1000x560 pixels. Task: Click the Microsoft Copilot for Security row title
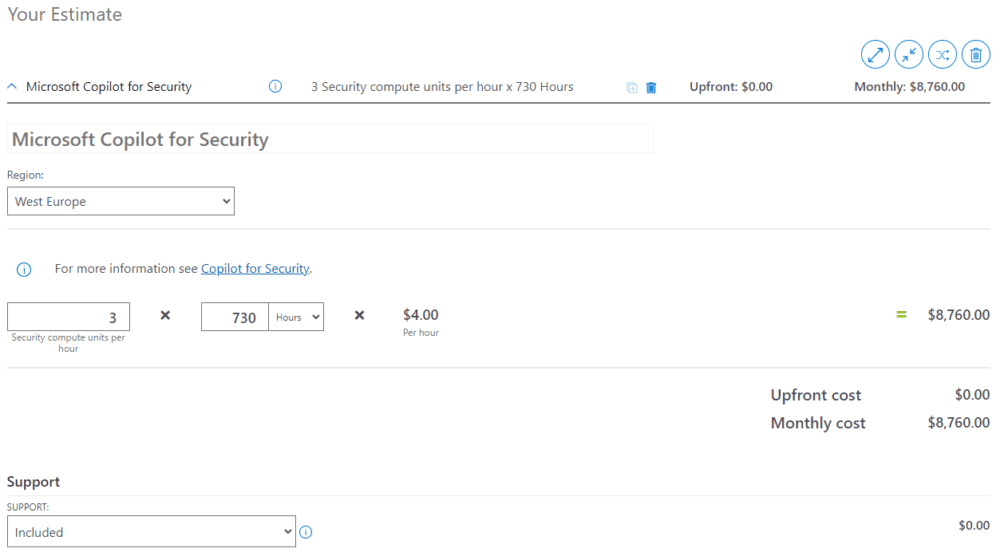pyautogui.click(x=109, y=87)
